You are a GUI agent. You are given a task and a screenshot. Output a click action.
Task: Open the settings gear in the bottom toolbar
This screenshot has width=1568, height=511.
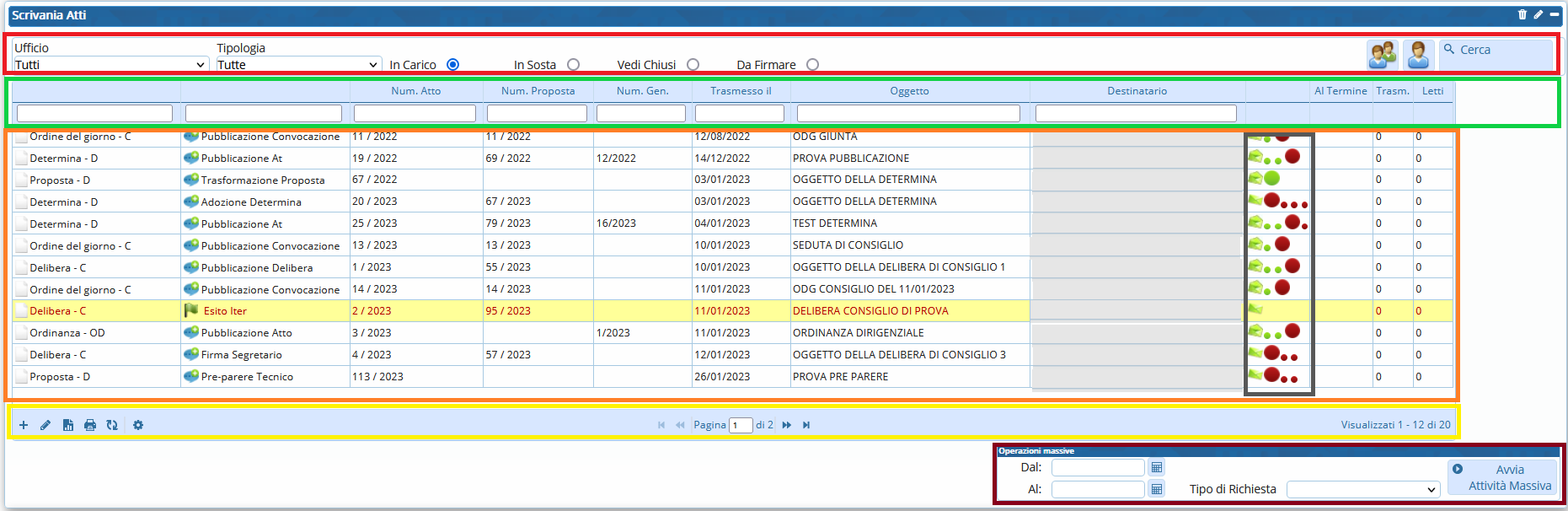coord(138,425)
